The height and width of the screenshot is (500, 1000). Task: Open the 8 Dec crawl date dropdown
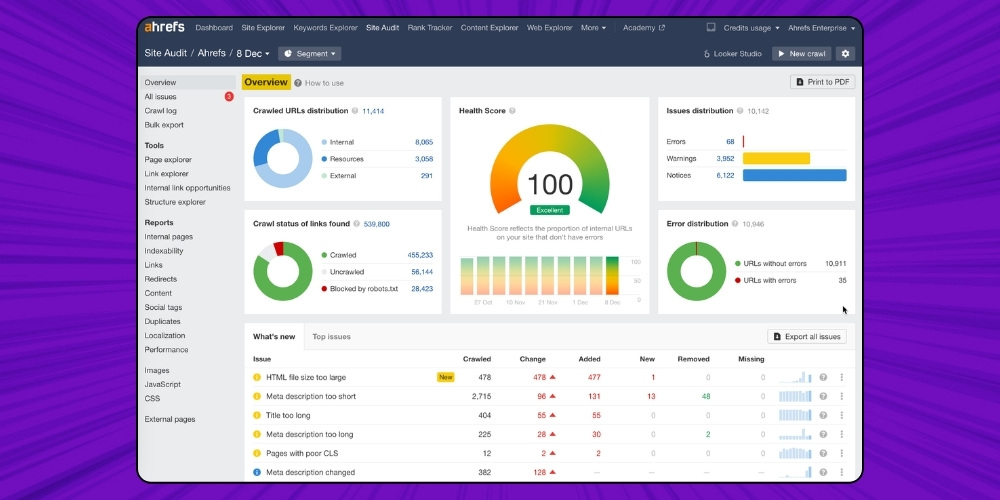pos(253,53)
